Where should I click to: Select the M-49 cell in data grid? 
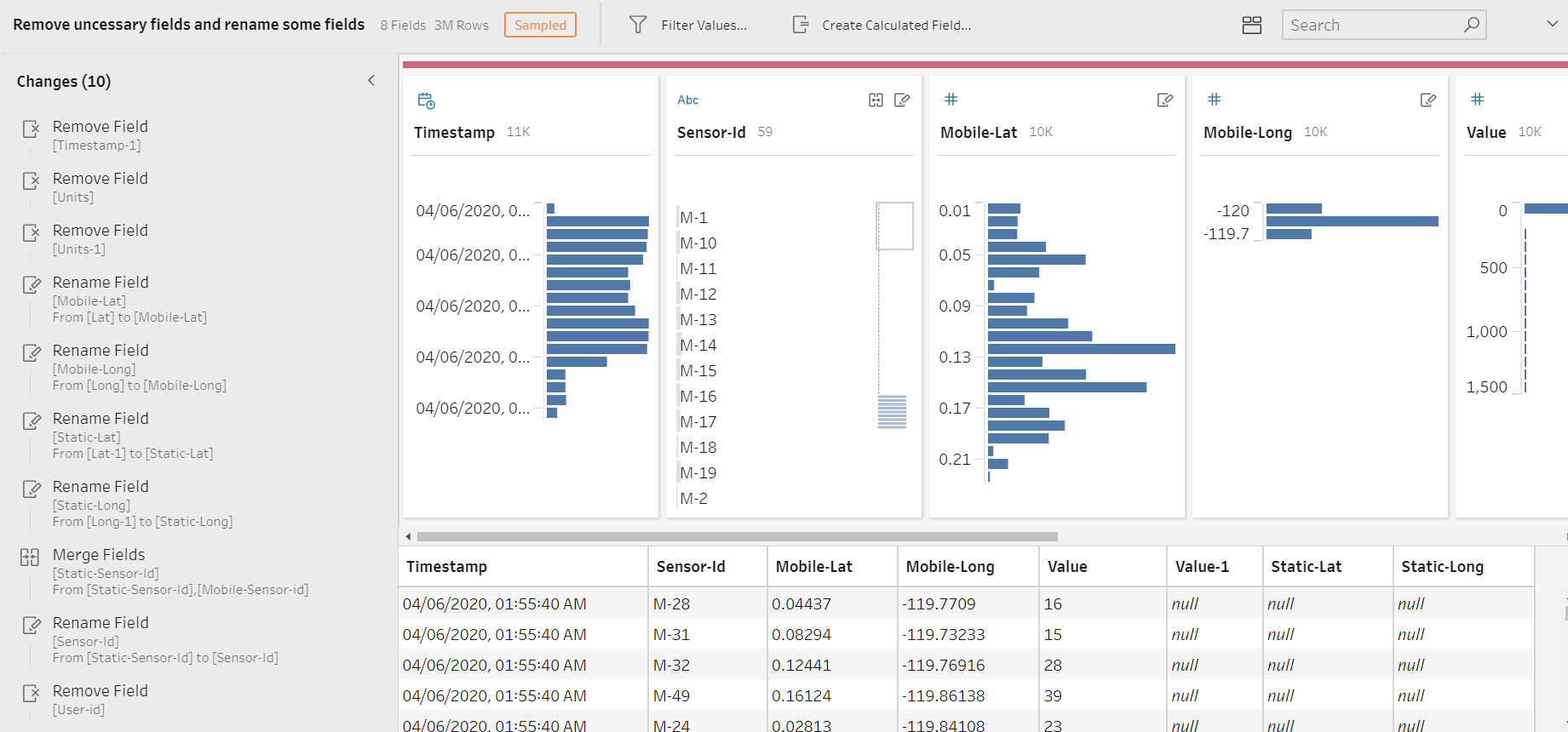point(708,695)
